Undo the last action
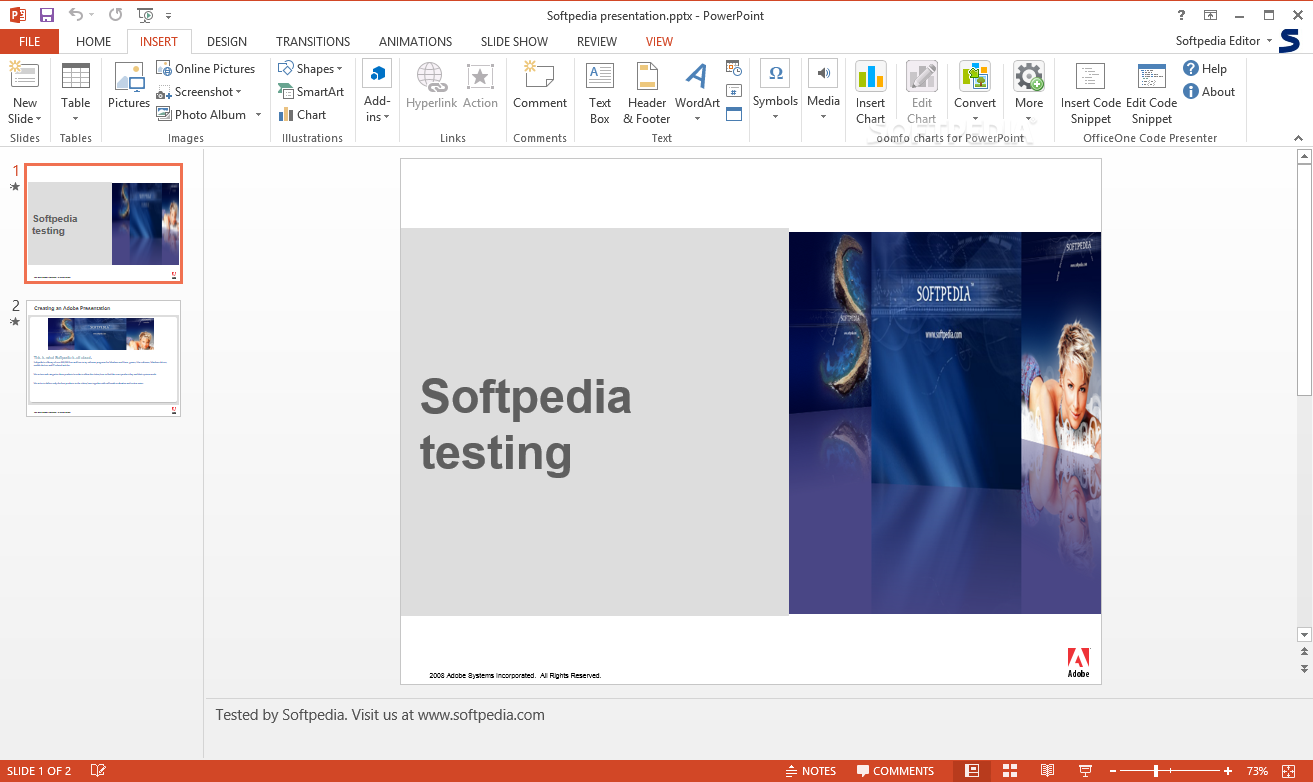Screen dimensions: 1313x782 (x=76, y=15)
